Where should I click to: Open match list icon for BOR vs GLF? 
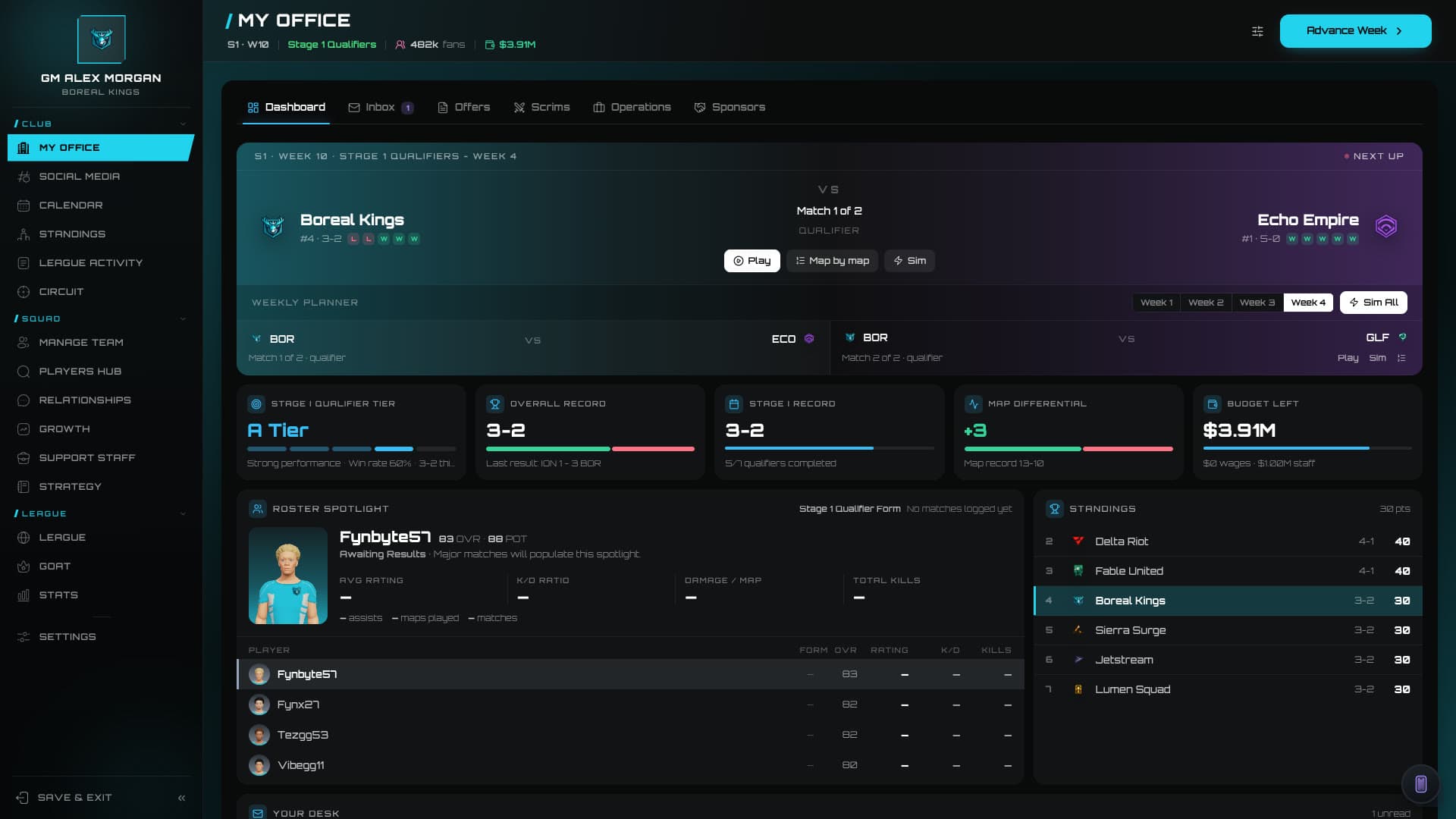(1401, 358)
